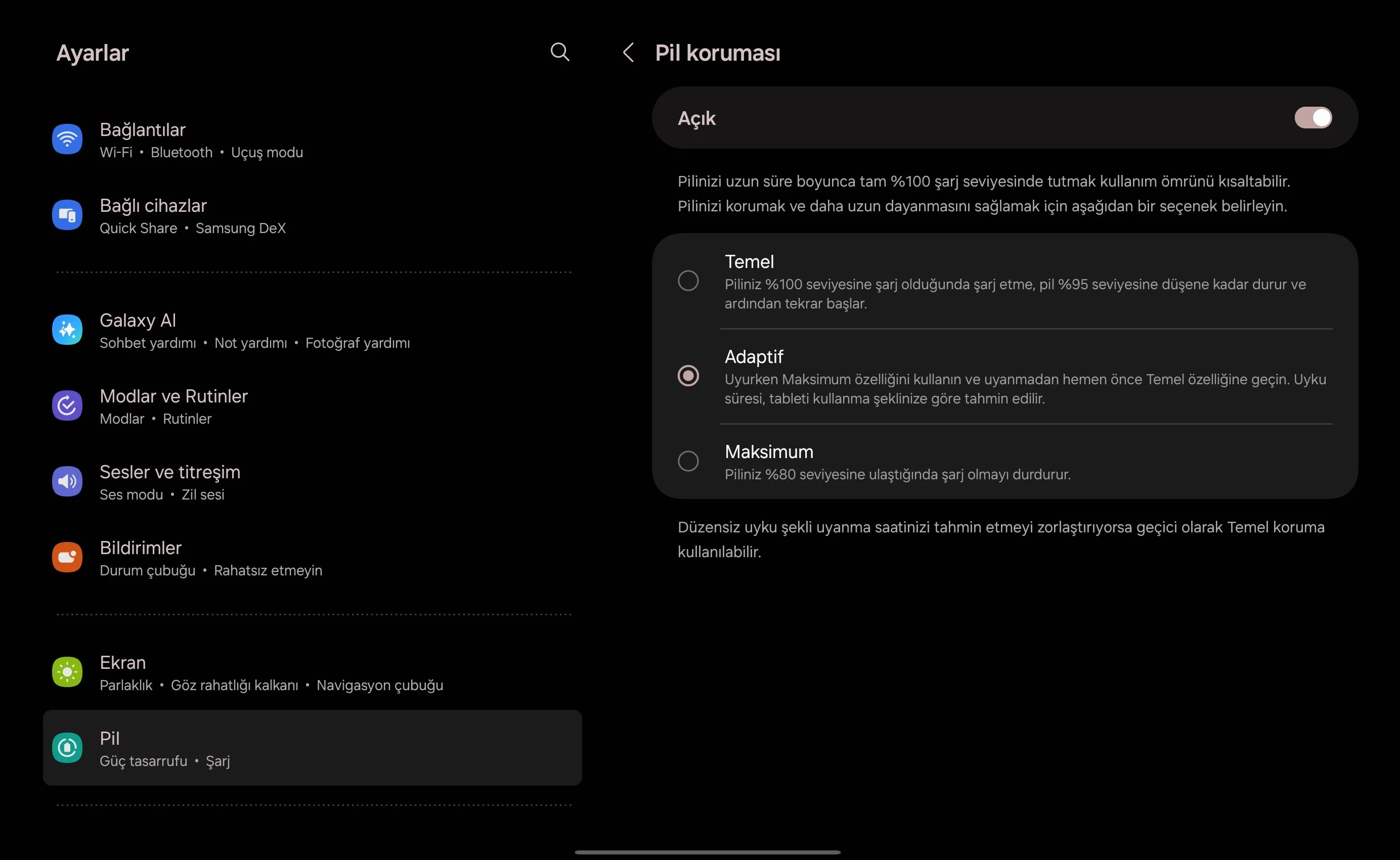
Task: Click 'Modlar • Rutinler' subtitle text
Action: (155, 419)
